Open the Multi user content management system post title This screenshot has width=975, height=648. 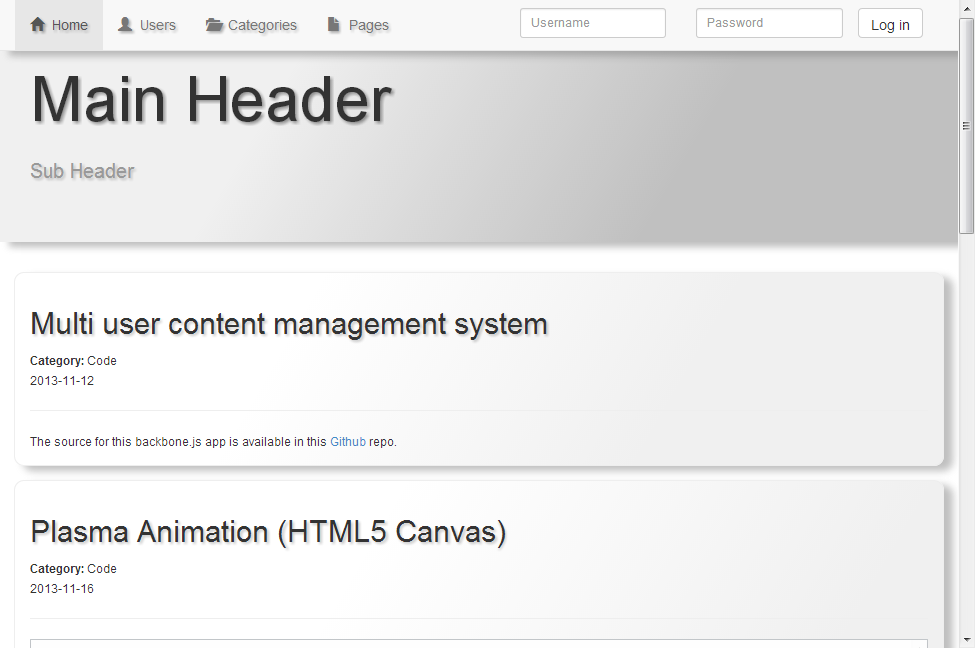point(289,324)
